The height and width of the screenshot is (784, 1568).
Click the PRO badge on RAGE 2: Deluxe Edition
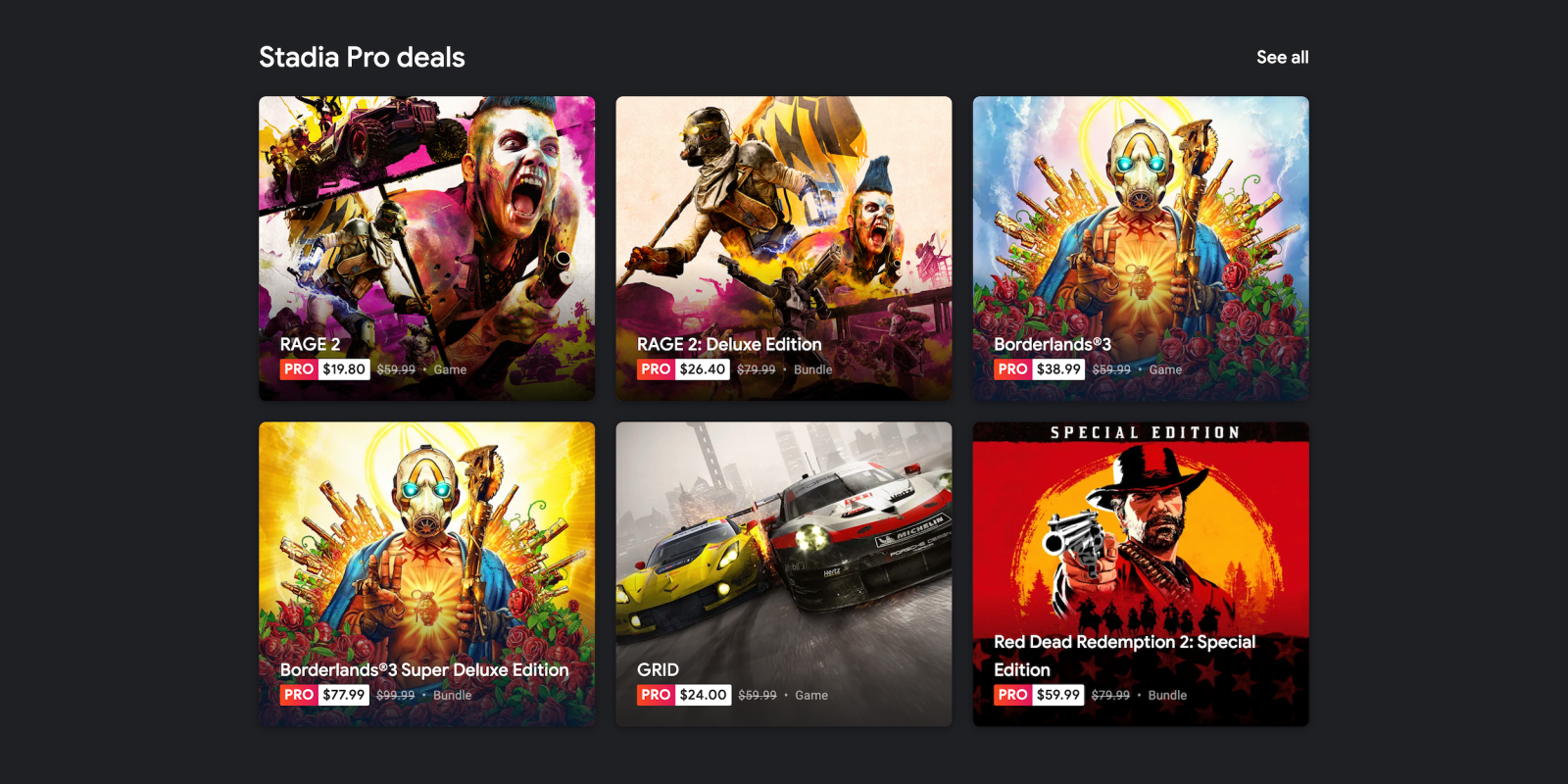[x=656, y=369]
